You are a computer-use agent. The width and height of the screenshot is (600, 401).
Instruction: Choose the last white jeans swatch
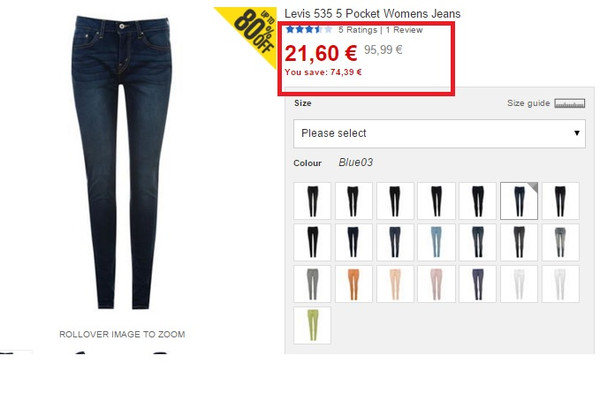point(560,284)
